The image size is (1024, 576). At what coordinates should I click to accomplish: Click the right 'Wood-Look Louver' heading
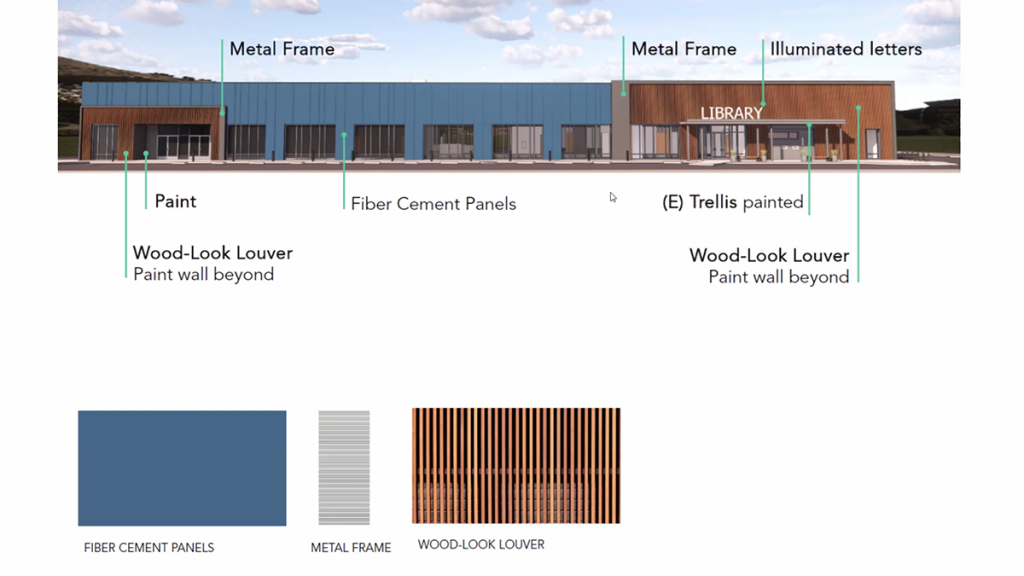point(769,256)
